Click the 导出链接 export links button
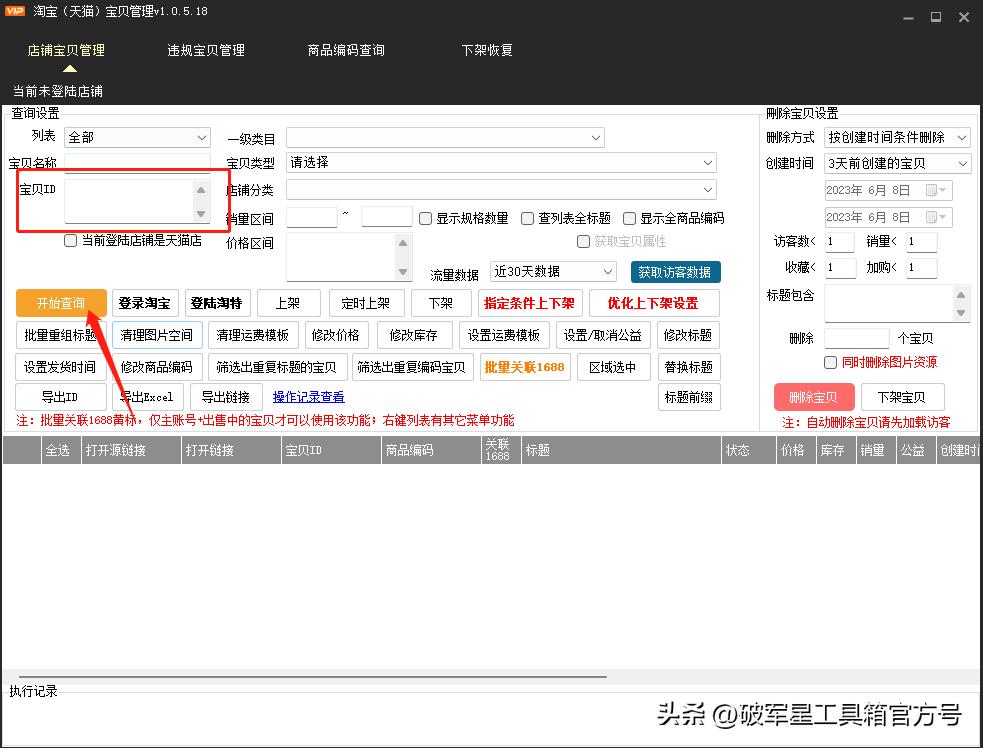The width and height of the screenshot is (983, 748). (x=226, y=397)
